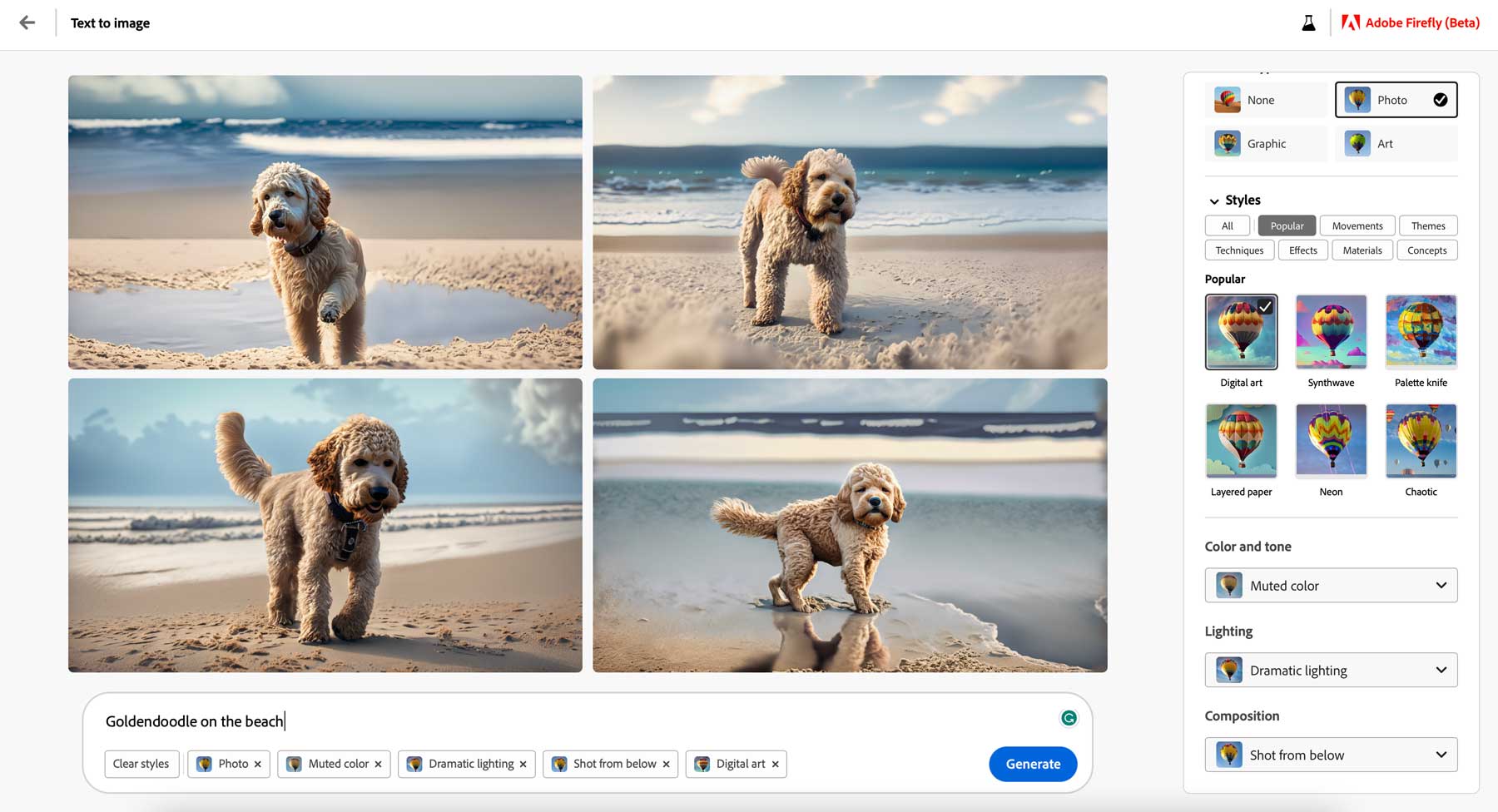Open the beaker labs icon
The height and width of the screenshot is (812, 1498).
(1308, 23)
